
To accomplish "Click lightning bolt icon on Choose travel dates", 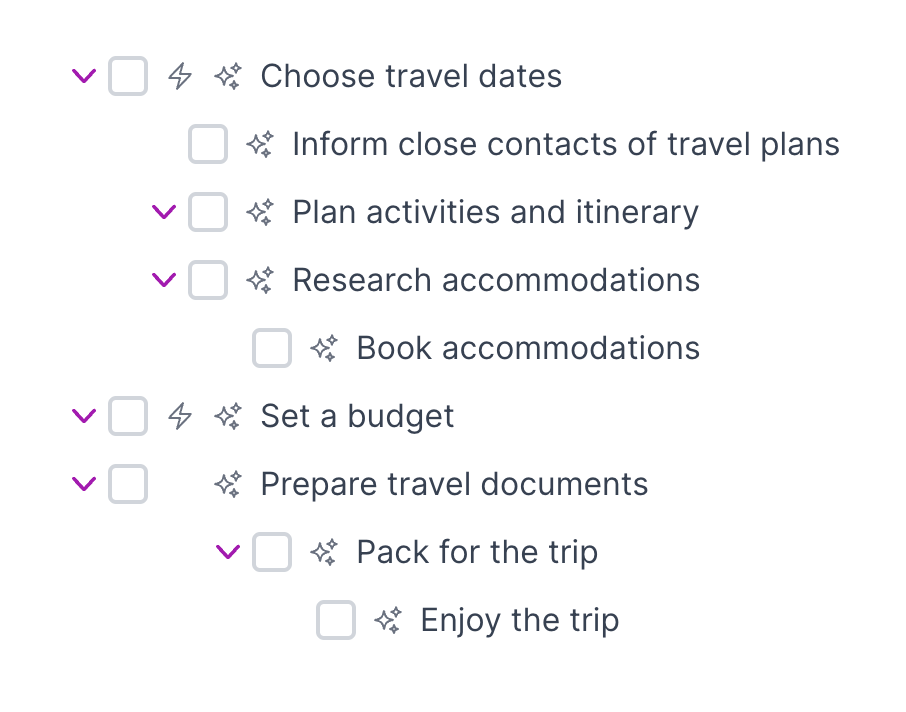I will [x=180, y=76].
